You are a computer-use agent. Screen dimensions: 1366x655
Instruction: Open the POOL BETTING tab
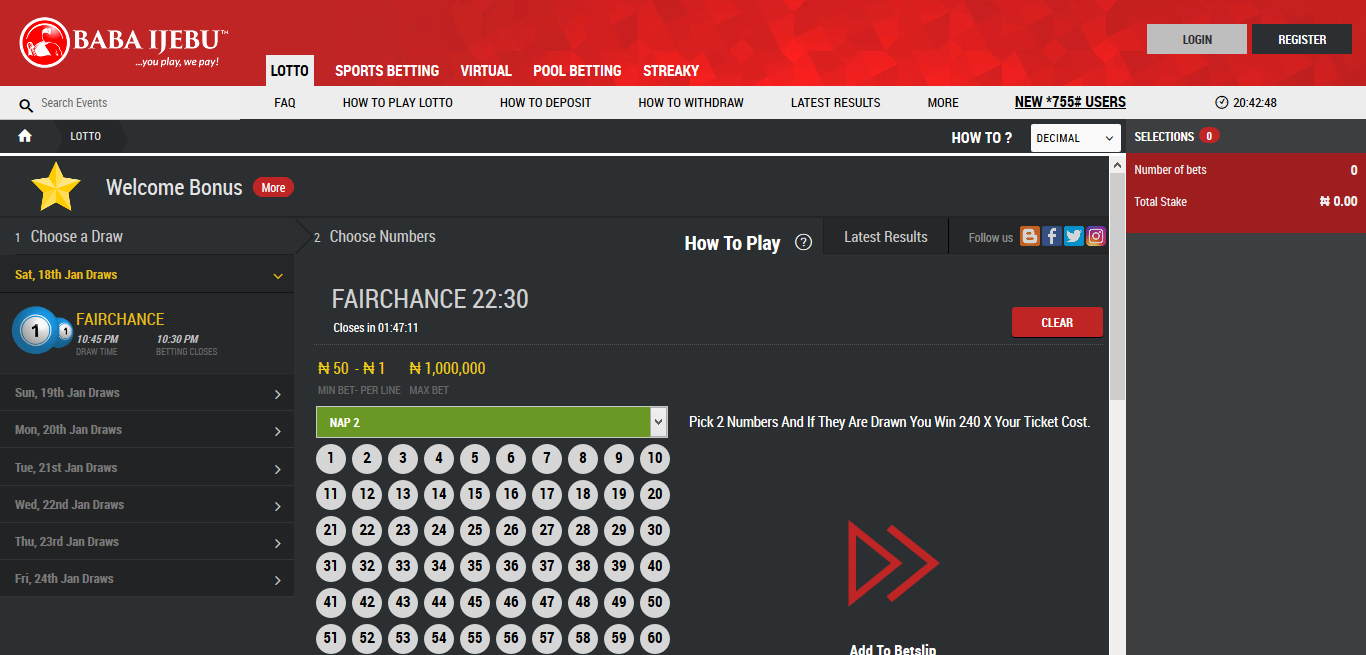(x=577, y=71)
